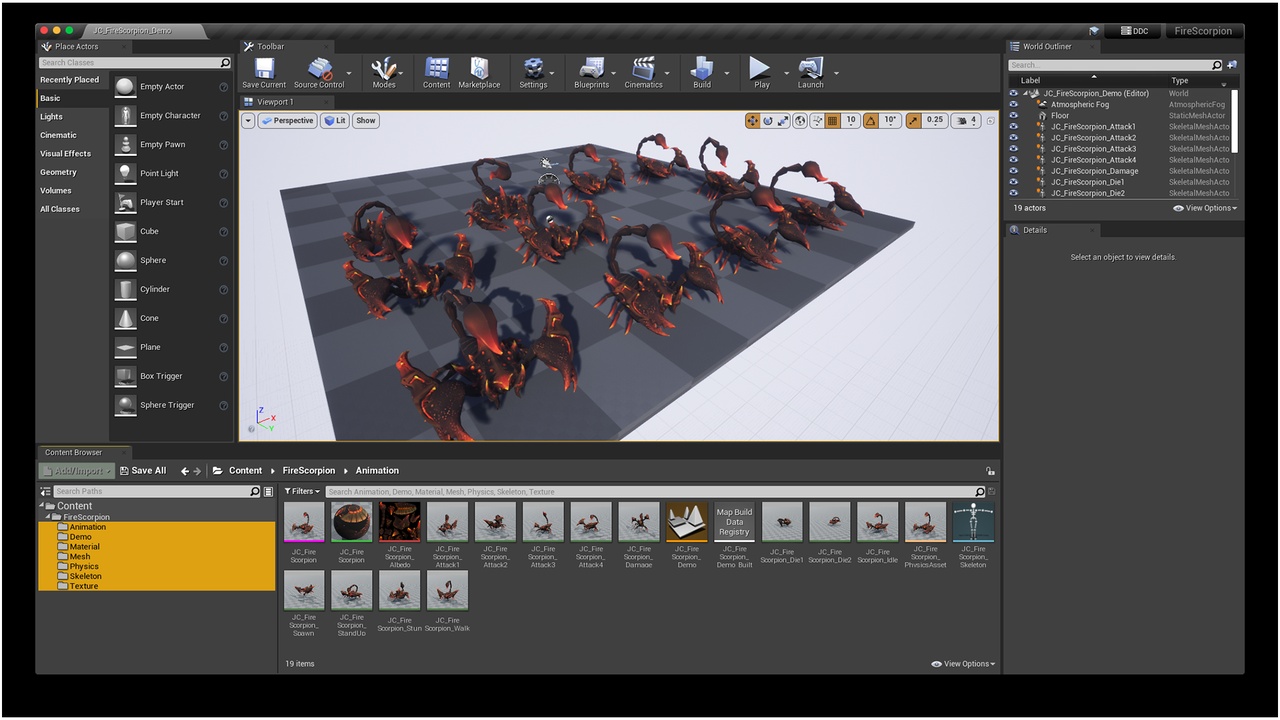This screenshot has width=1280, height=720.
Task: Toggle visibility of JC_FireScorpion_Die1
Action: (1014, 182)
